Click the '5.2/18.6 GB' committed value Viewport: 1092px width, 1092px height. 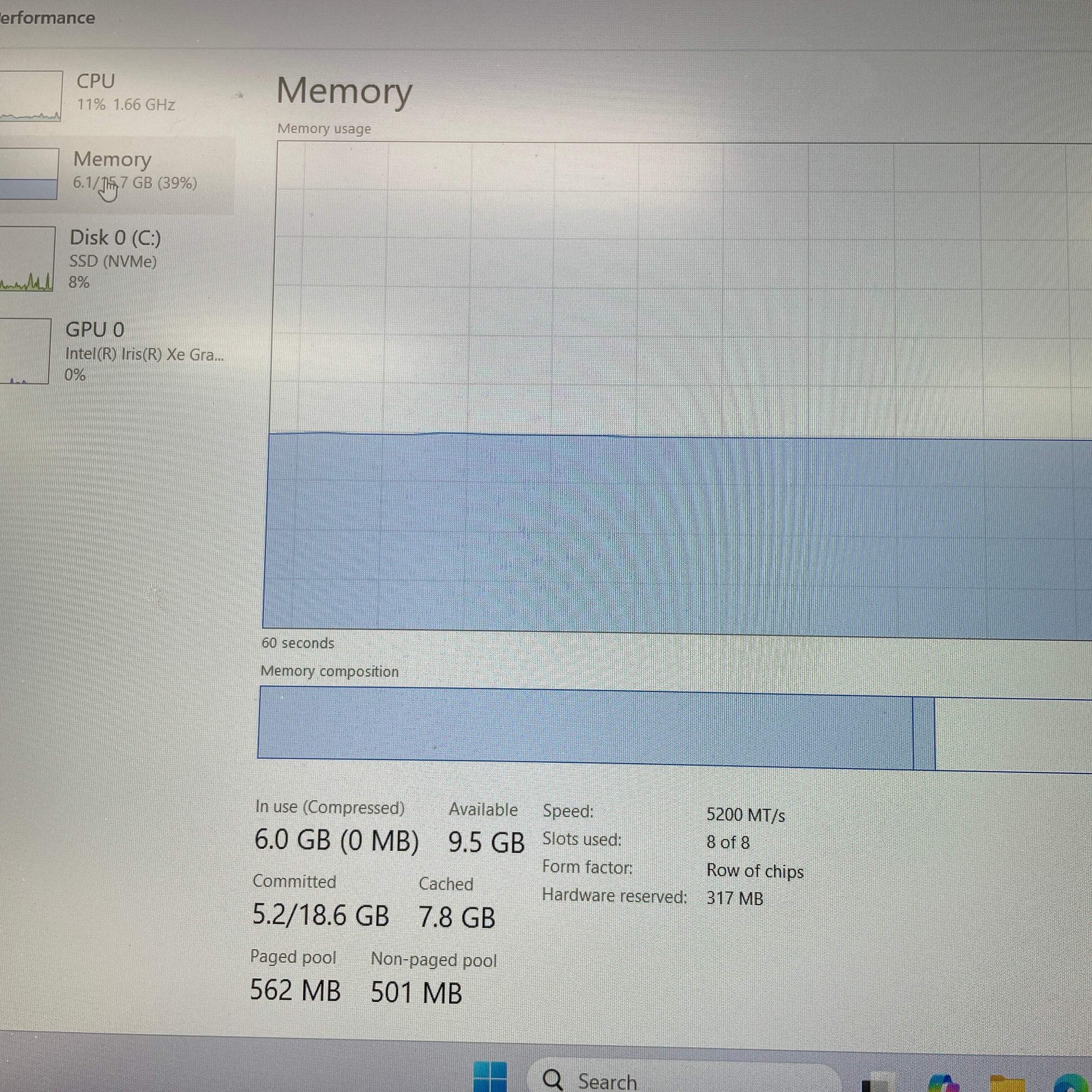coord(321,915)
